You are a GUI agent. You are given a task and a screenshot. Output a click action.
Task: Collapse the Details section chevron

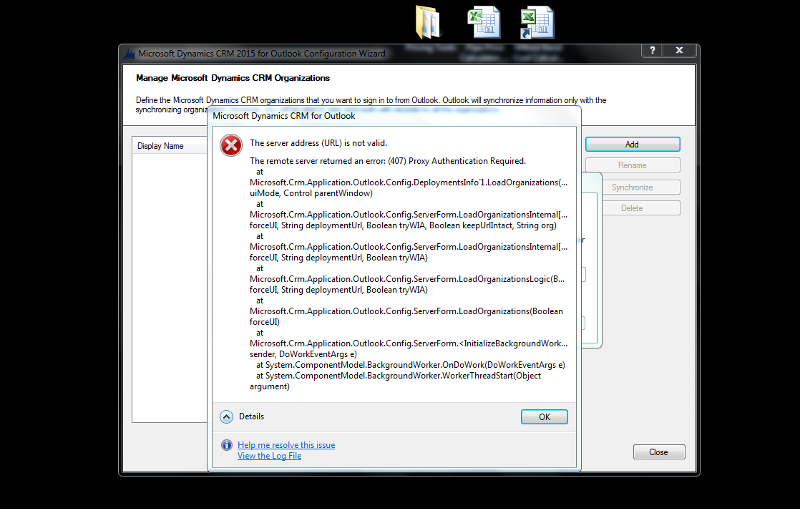226,417
